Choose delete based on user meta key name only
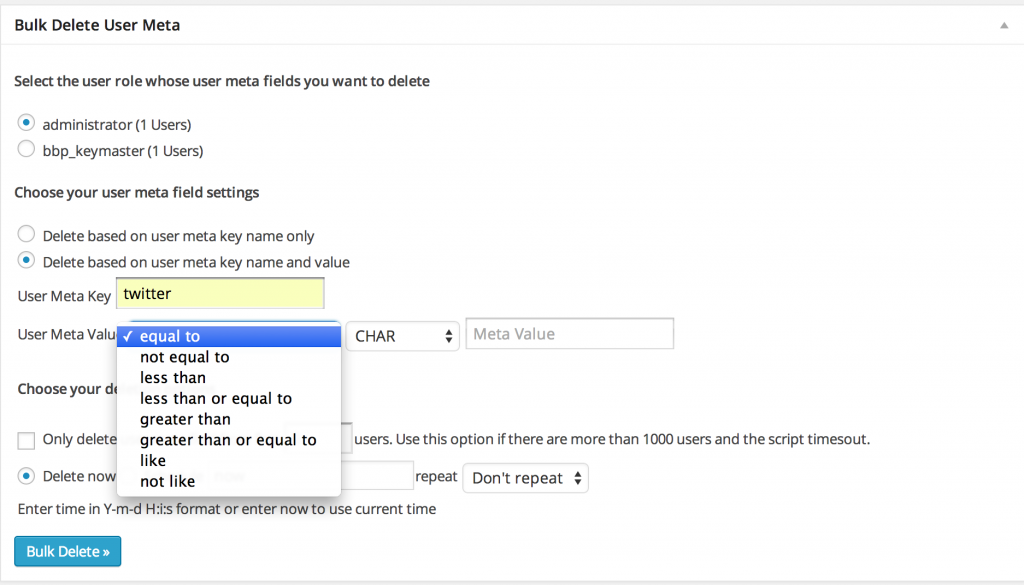Viewport: 1024px width, 585px height. (x=26, y=234)
